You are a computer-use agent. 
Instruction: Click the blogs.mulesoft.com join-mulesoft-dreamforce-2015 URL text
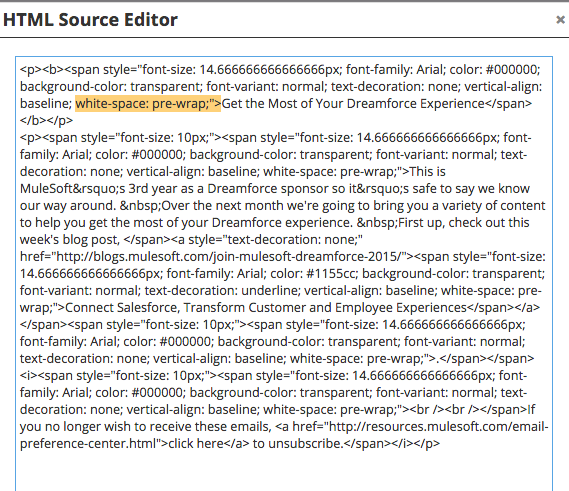tap(229, 257)
